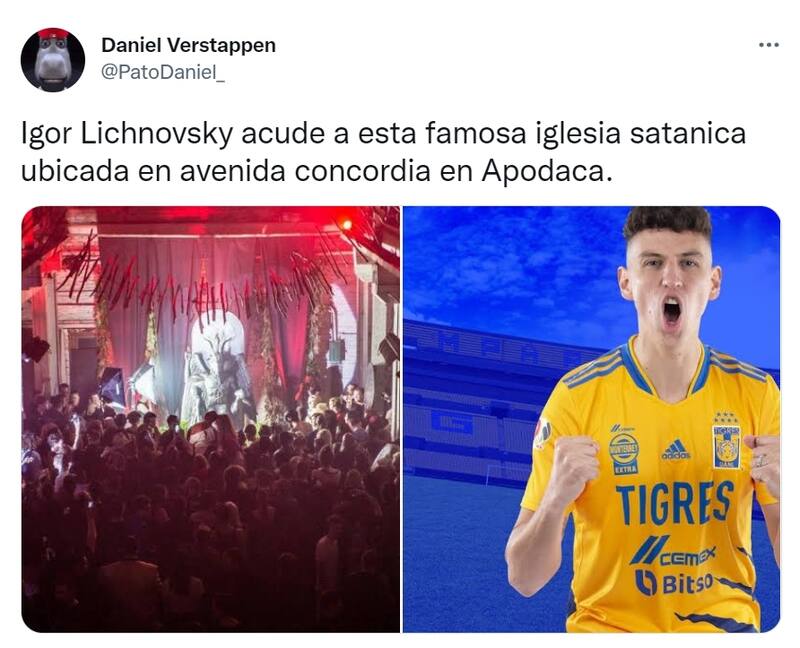Click the round Extra sponsor badge on jersey
Viewport: 800px width, 648px height.
(623, 450)
